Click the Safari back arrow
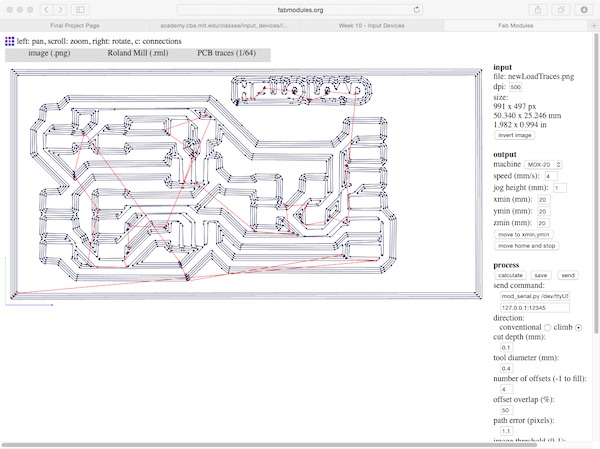 tap(46, 10)
